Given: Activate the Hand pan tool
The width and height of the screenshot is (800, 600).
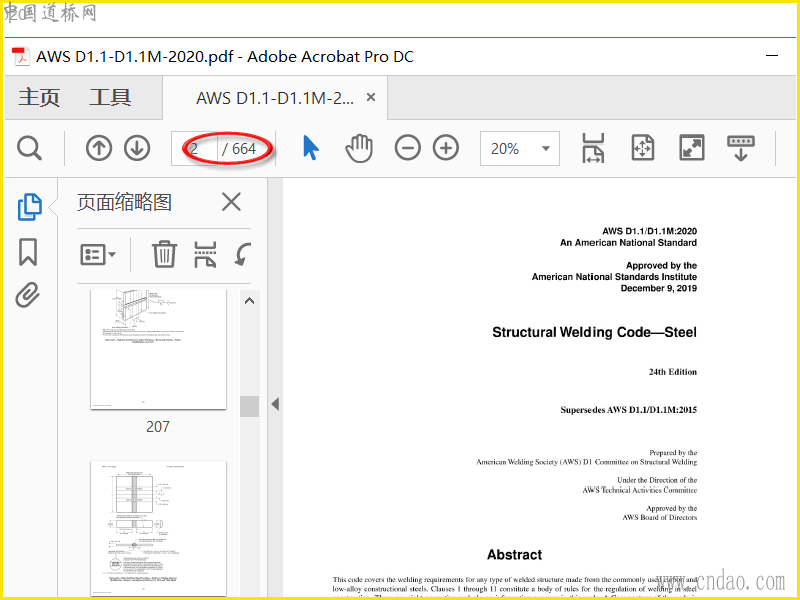Looking at the screenshot, I should pos(359,148).
